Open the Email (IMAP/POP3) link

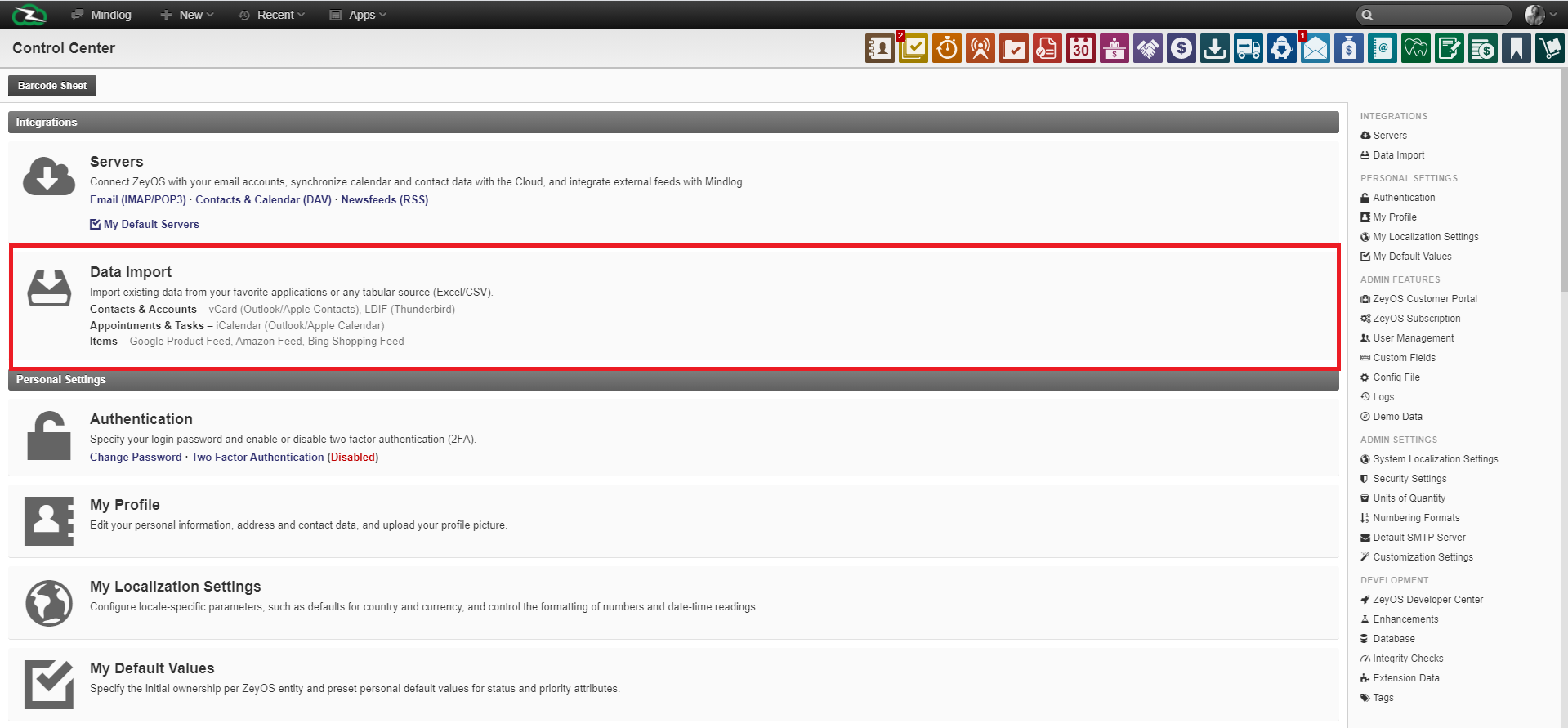point(138,200)
